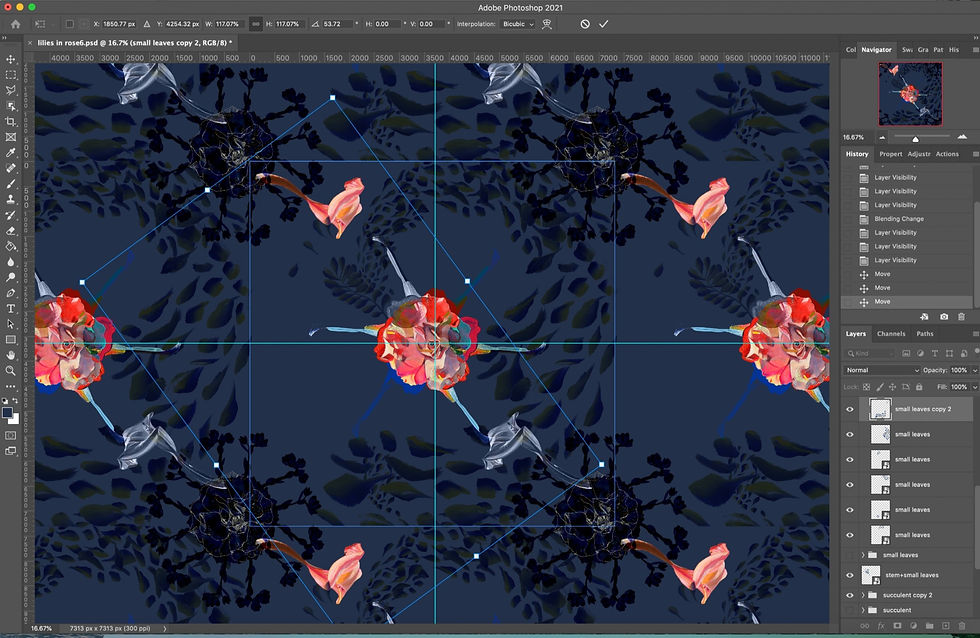Click the Navigator zoom slider handle
The width and height of the screenshot is (980, 638).
click(915, 138)
